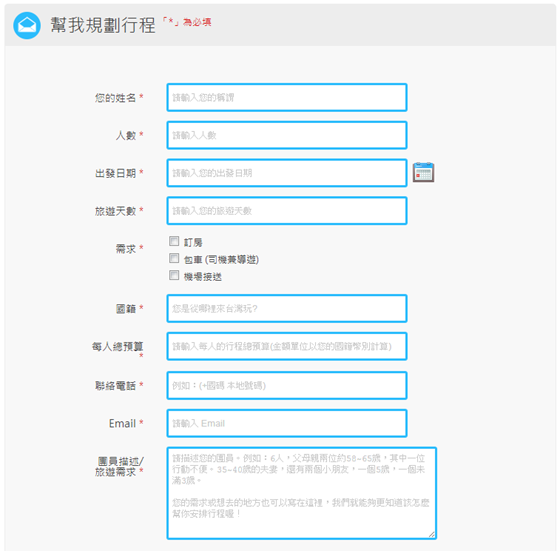Viewport: 560px width, 551px height.
Task: Click the 團員描述/旅遊需求 text area
Action: point(301,493)
